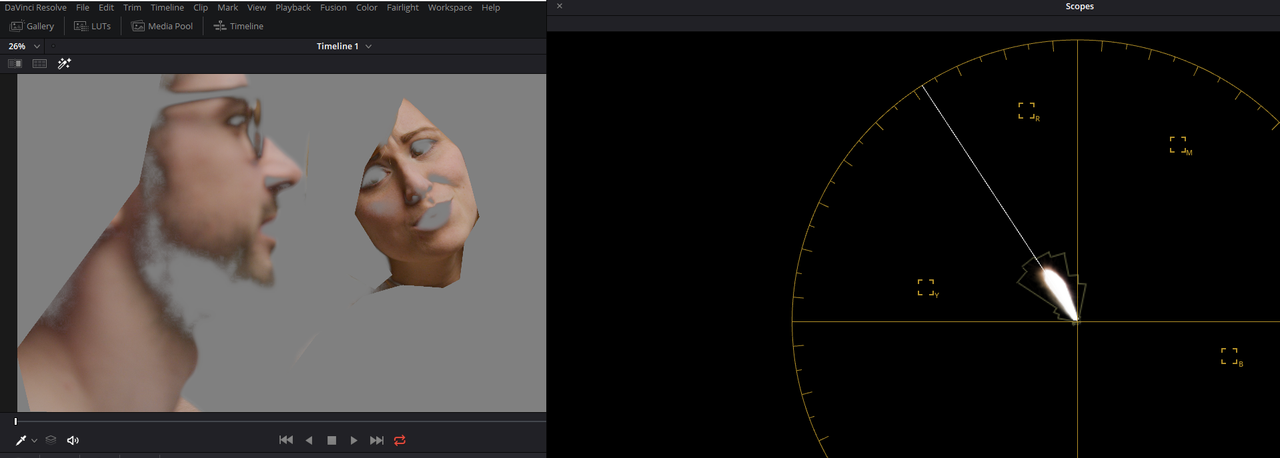This screenshot has width=1280, height=458.
Task: Close the Scopes panel
Action: [559, 6]
